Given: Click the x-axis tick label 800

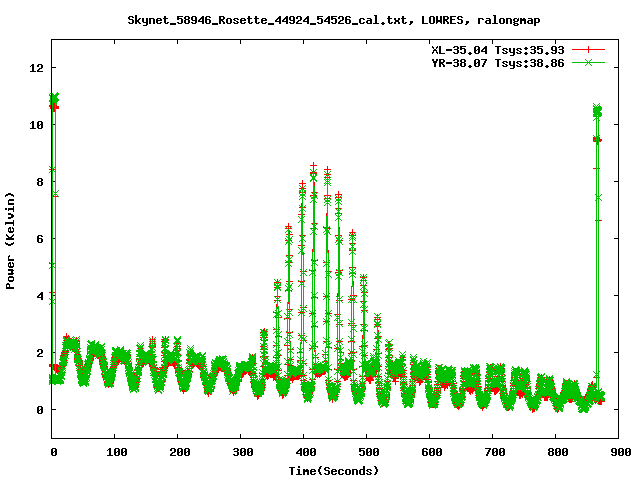Looking at the screenshot, I should 558,452.
